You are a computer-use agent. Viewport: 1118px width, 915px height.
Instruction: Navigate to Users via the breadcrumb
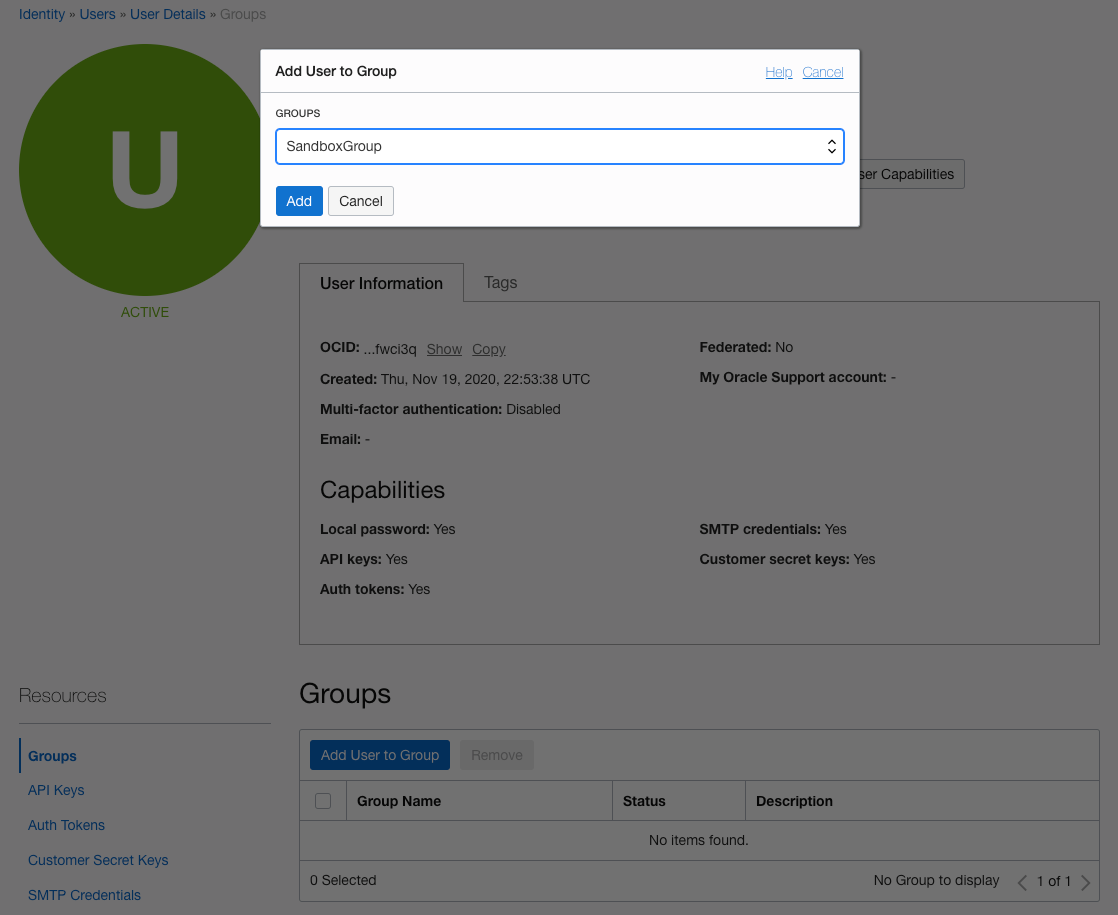(x=96, y=14)
